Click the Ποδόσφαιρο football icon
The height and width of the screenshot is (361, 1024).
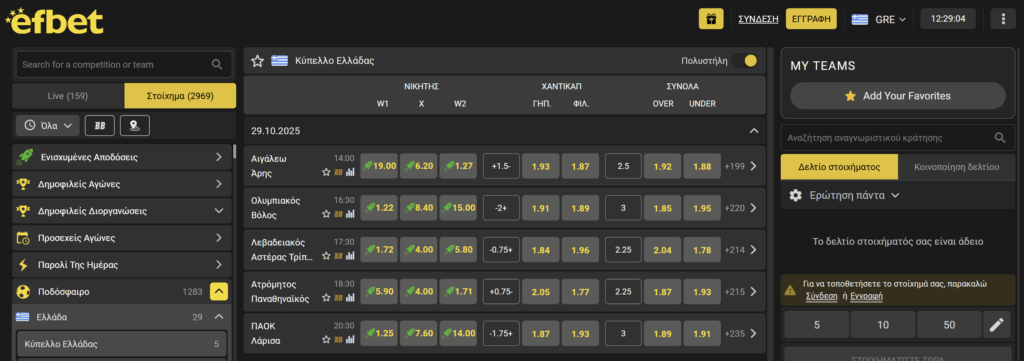click(24, 291)
